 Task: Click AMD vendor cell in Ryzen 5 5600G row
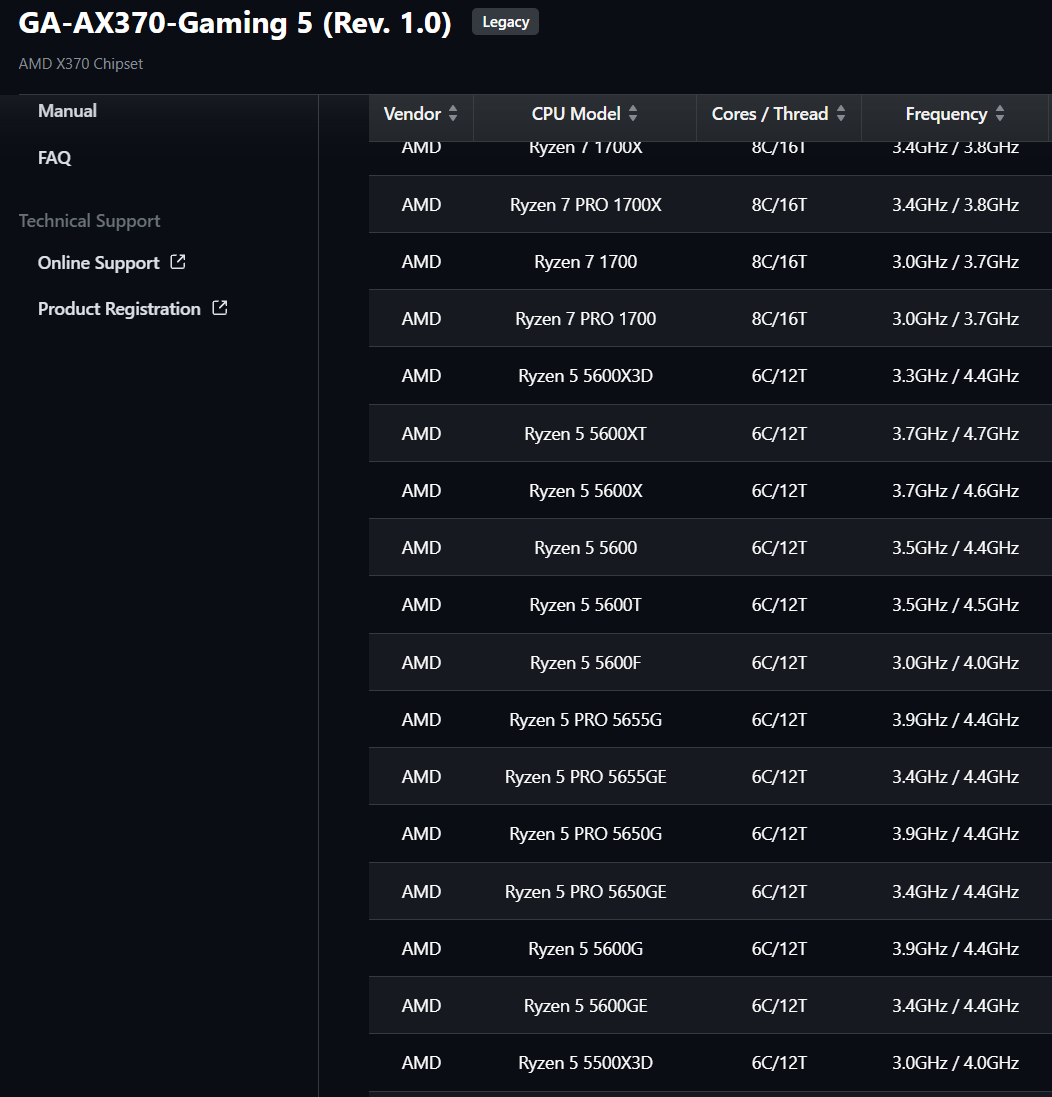(421, 949)
